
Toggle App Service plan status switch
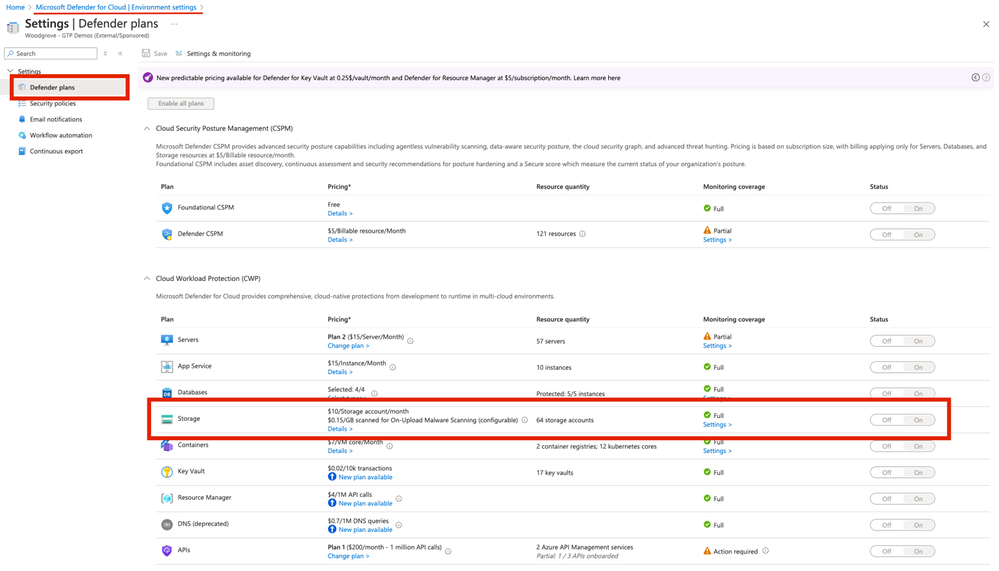pos(902,367)
